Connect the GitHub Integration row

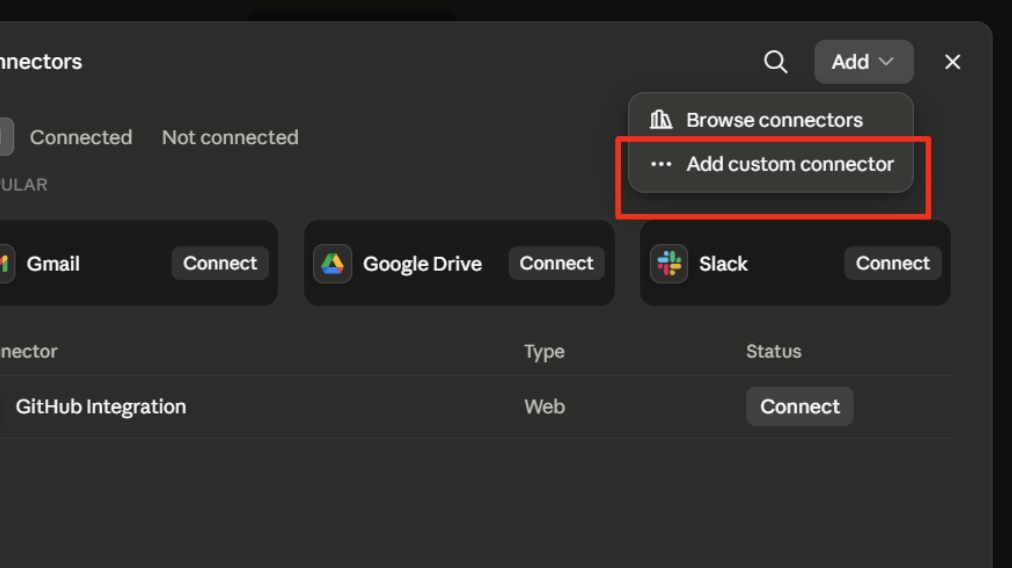click(x=800, y=406)
